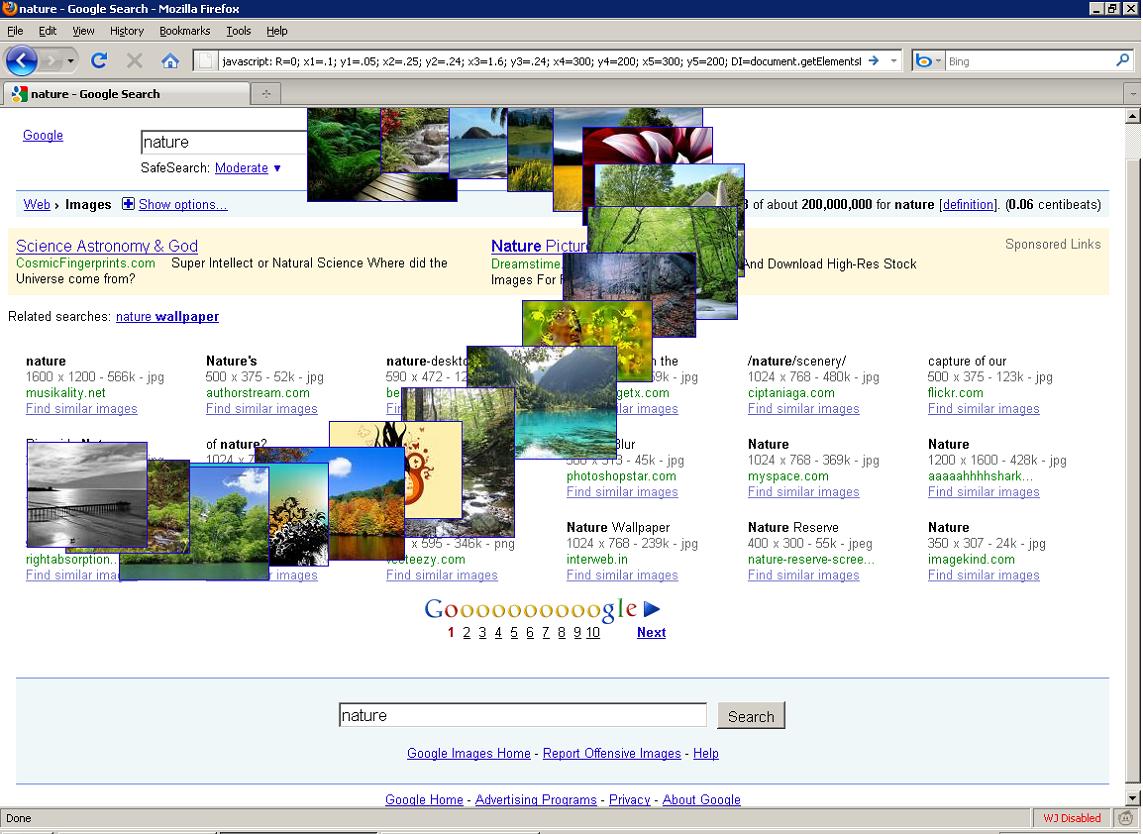Click Find similar images under musikality.net
Image resolution: width=1143 pixels, height=834 pixels.
pos(82,408)
